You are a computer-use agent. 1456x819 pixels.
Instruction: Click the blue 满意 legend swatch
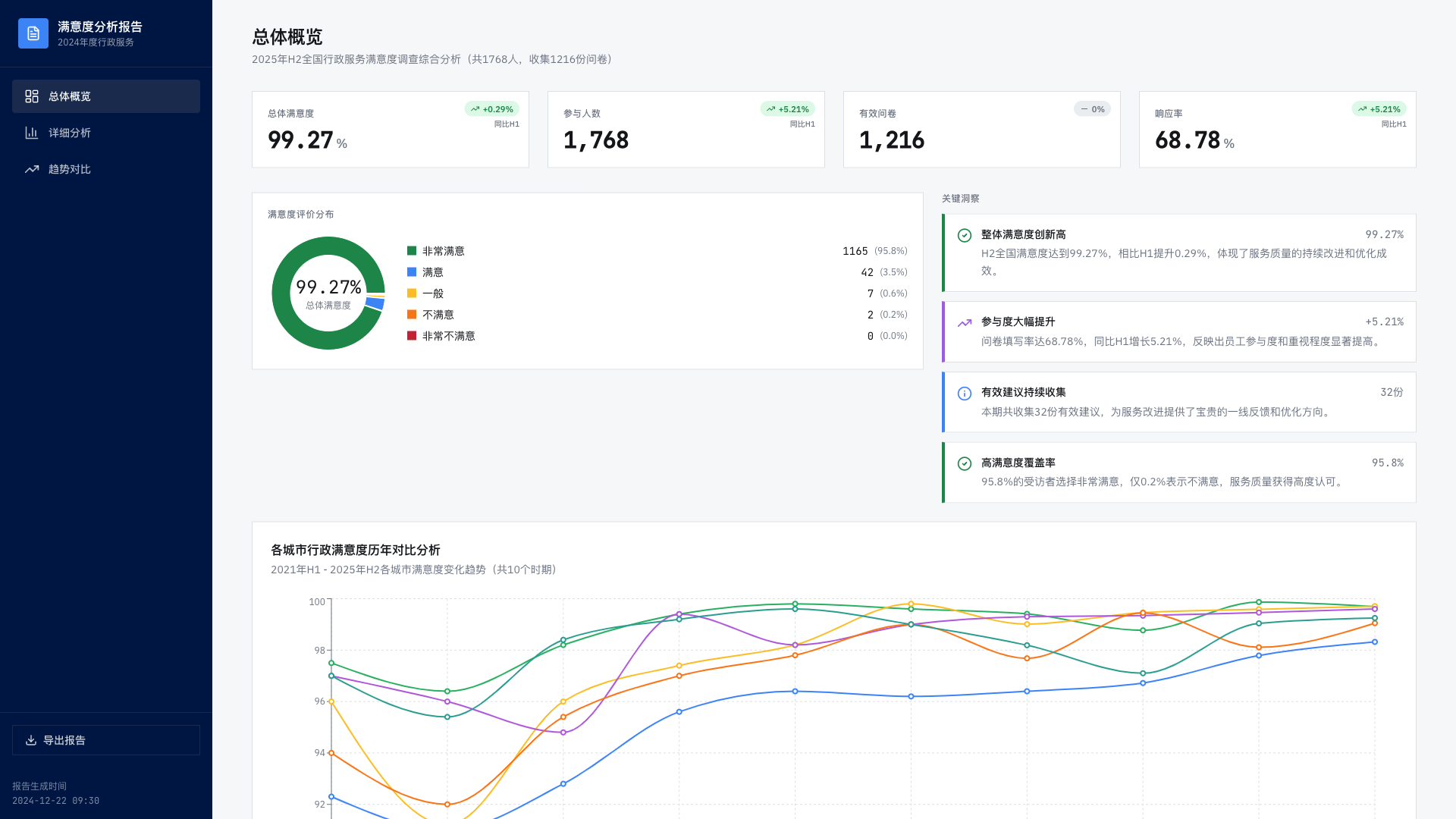pos(412,272)
